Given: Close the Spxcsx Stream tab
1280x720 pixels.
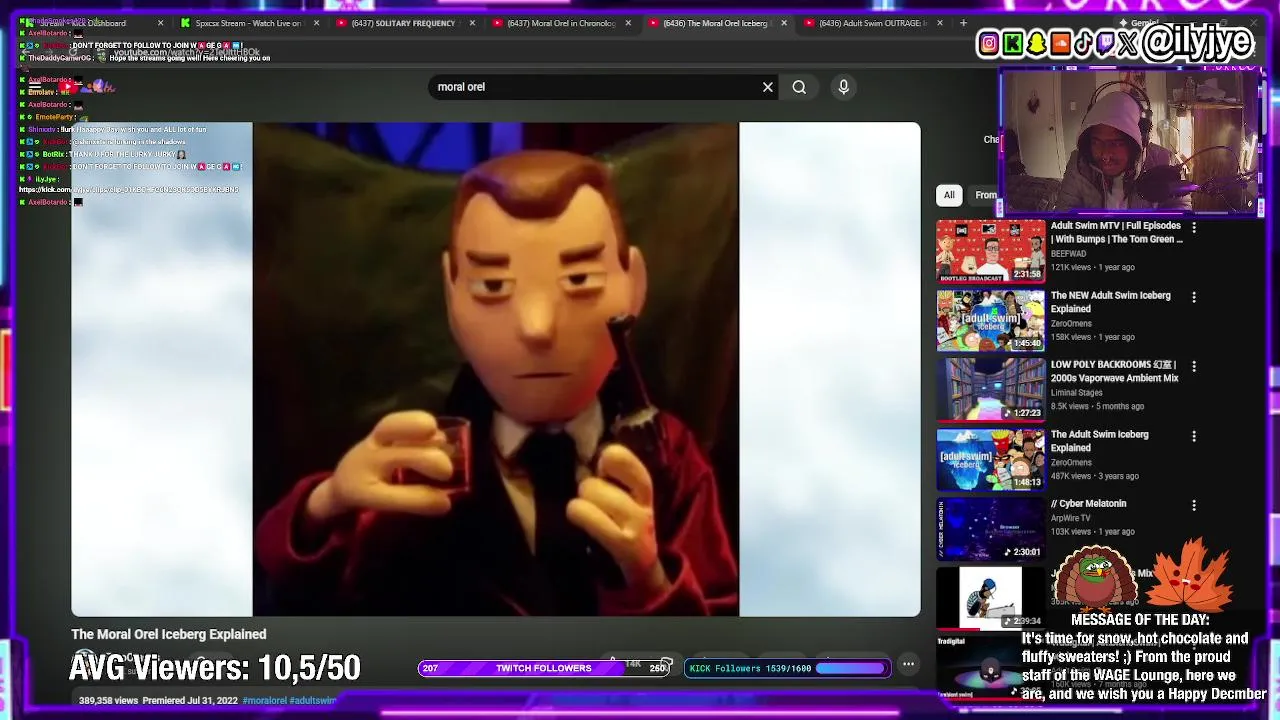Looking at the screenshot, I should [317, 23].
